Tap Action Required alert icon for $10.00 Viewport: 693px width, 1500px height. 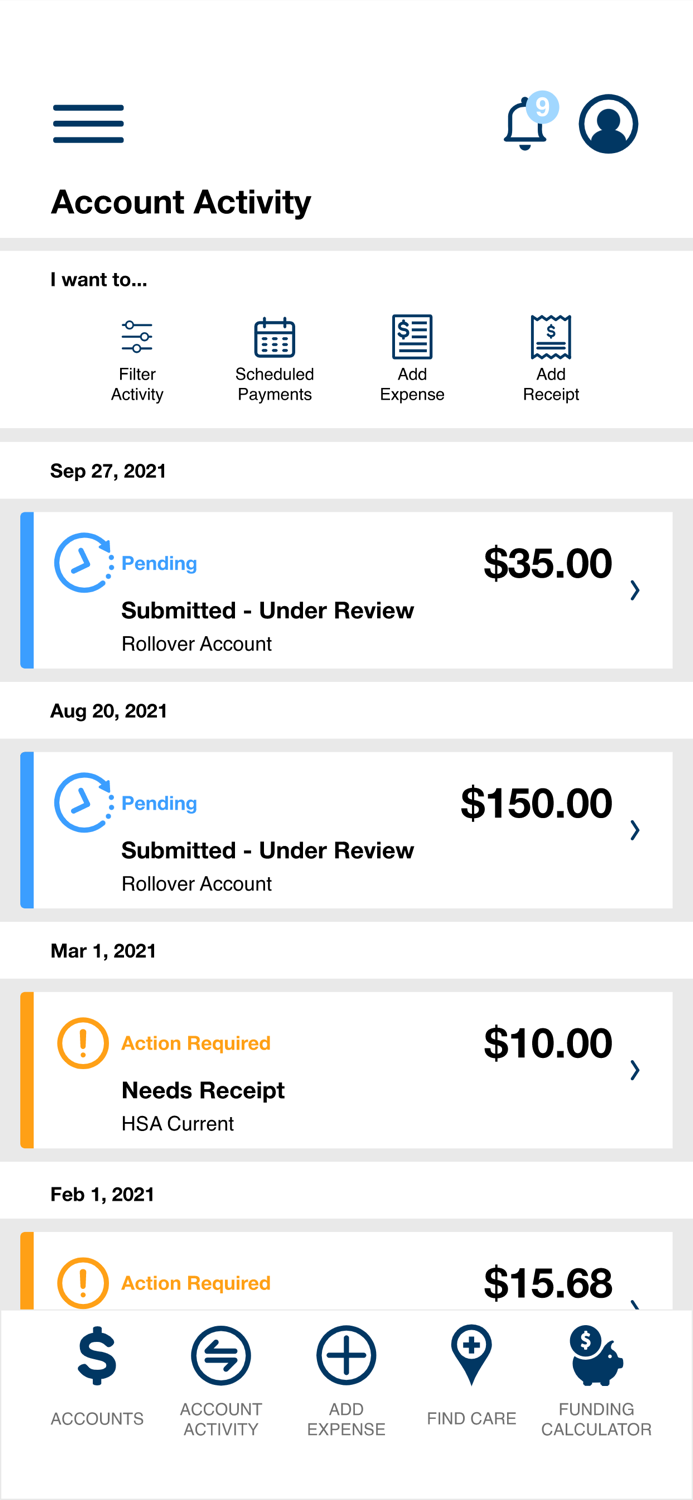(x=83, y=1043)
